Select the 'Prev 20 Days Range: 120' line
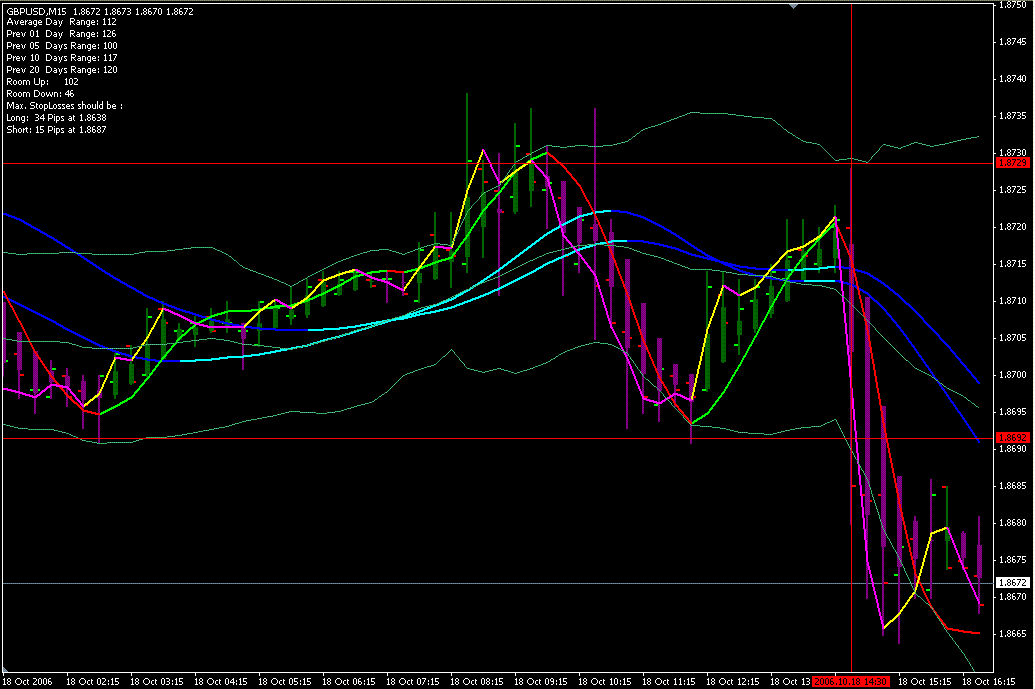 click(62, 69)
